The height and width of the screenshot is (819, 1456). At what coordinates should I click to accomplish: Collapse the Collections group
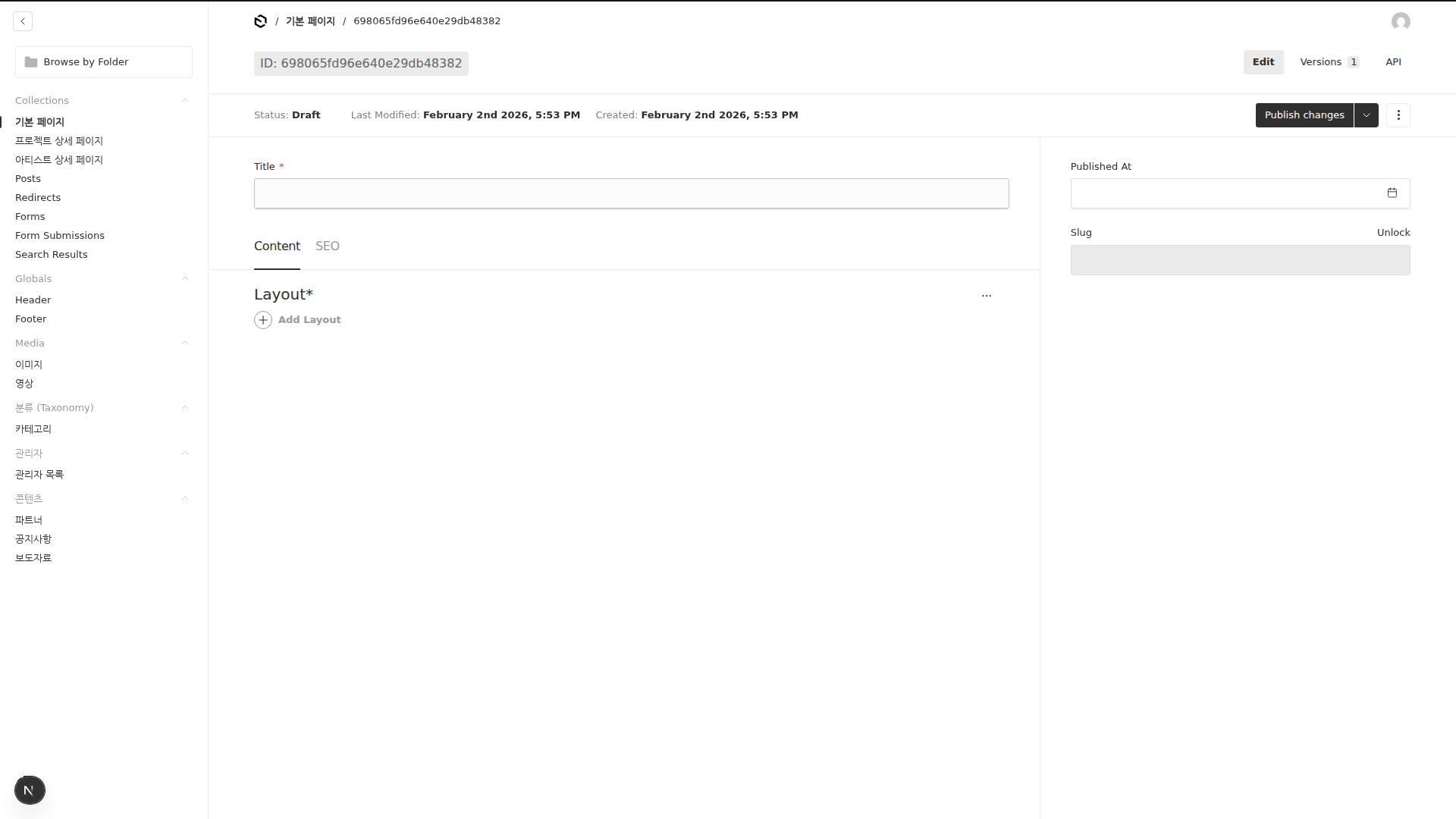(x=184, y=101)
